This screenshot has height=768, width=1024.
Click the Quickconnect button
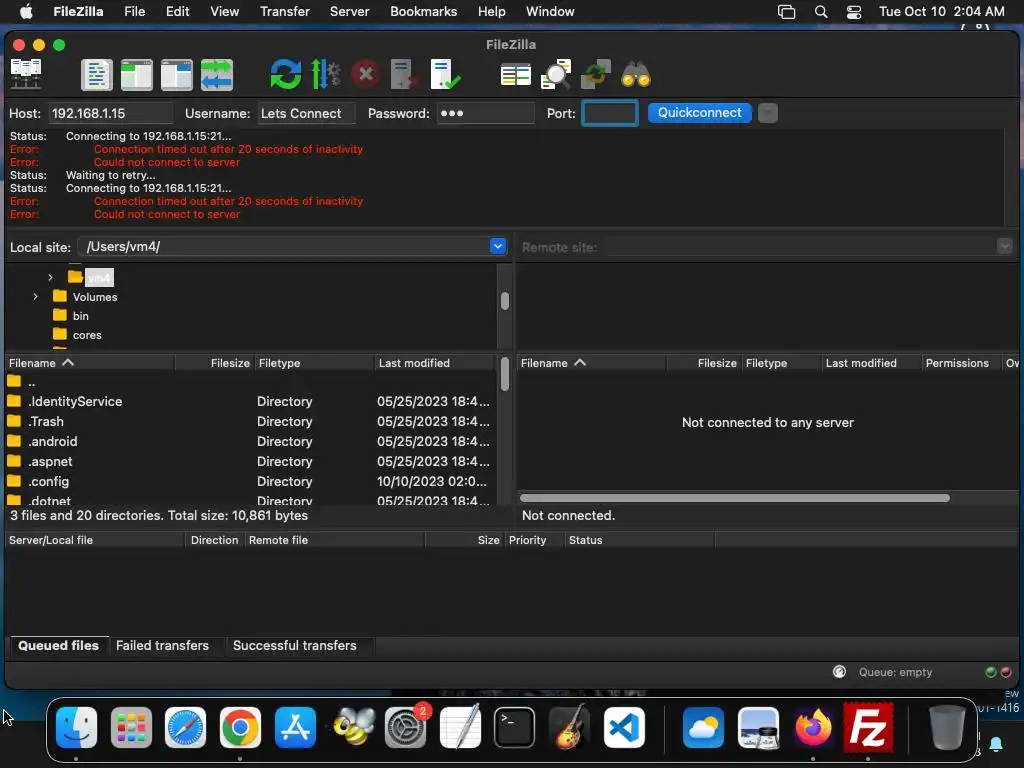699,112
